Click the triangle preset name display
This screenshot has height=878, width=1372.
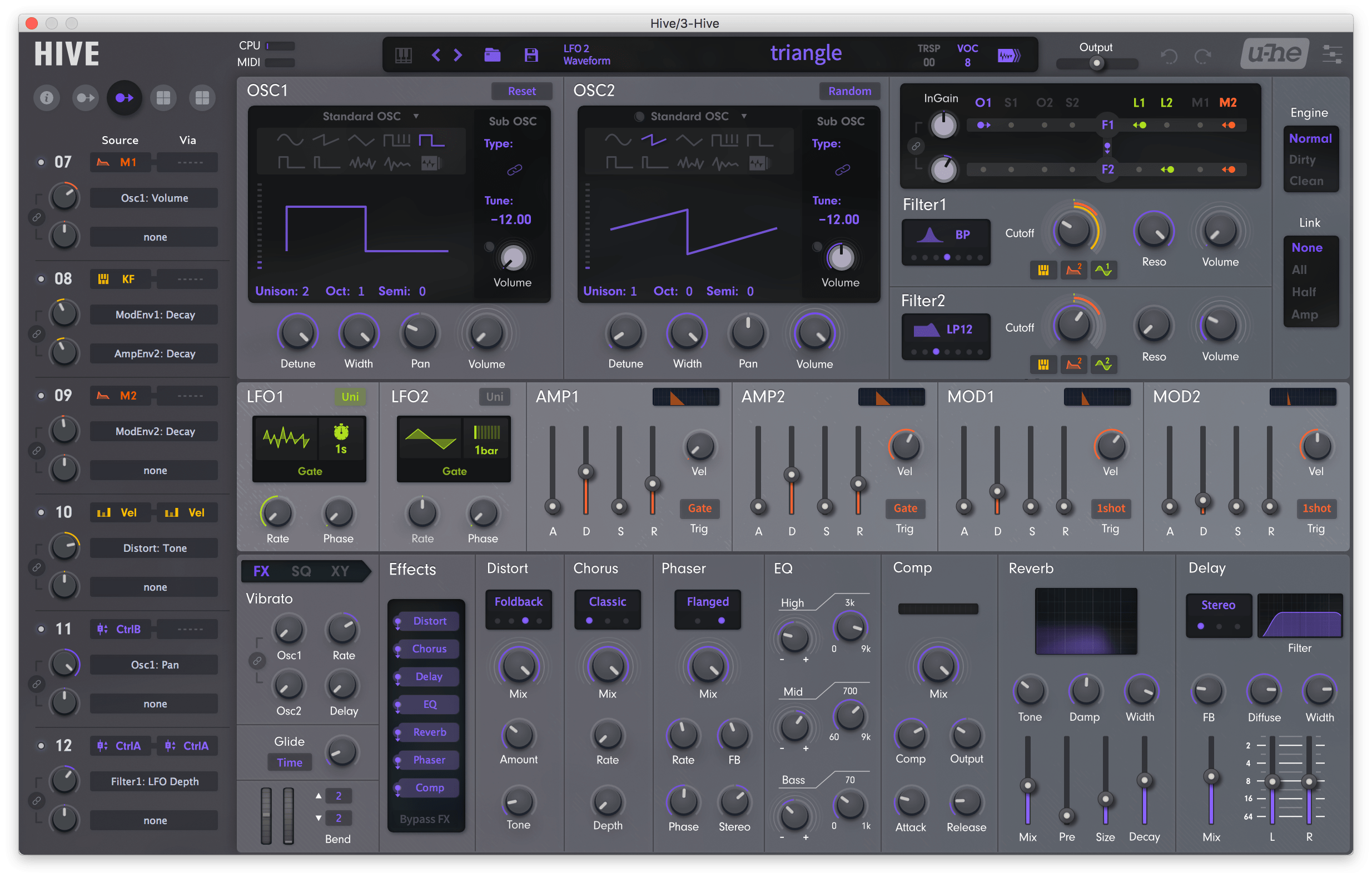pyautogui.click(x=805, y=53)
